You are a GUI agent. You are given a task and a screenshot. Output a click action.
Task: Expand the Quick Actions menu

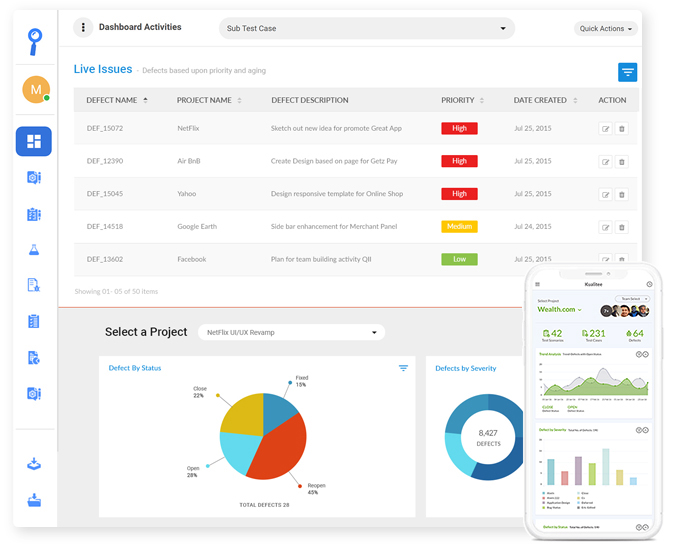[x=605, y=29]
